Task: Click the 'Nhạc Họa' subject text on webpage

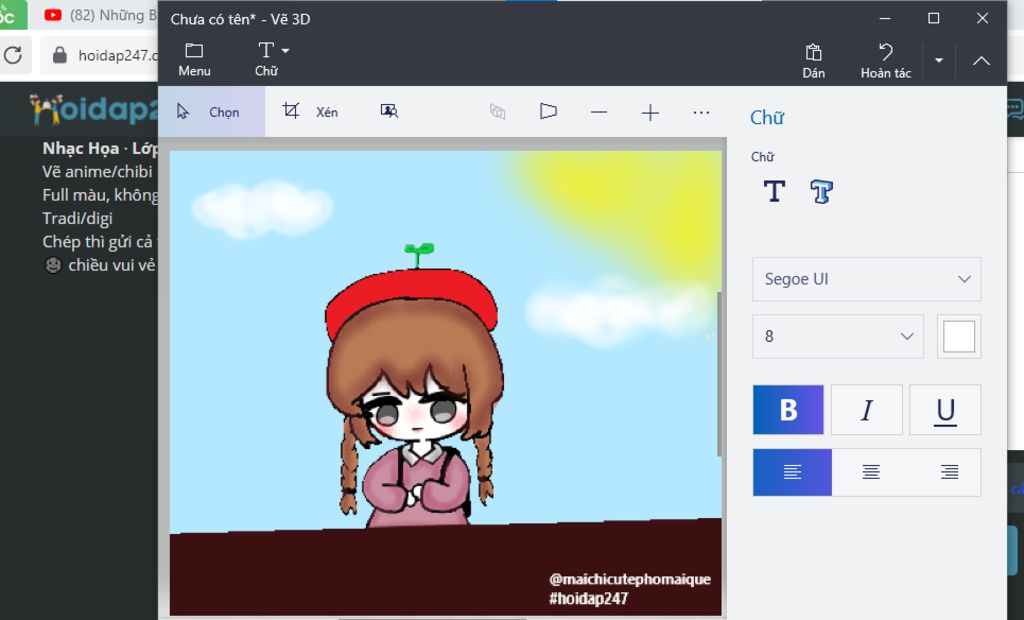Action: point(80,148)
